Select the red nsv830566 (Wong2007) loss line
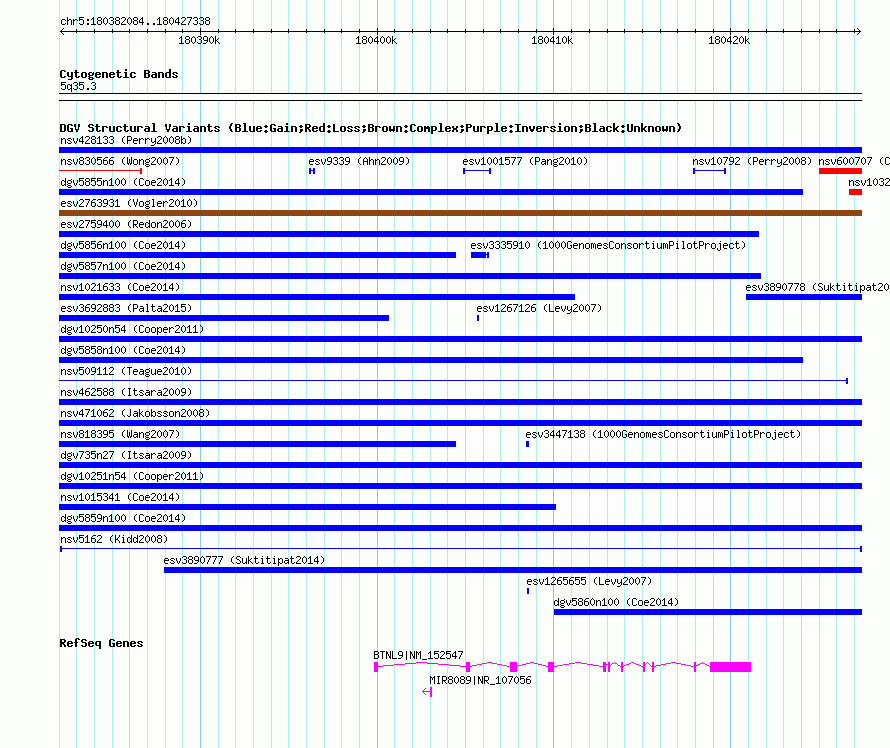 tap(100, 171)
